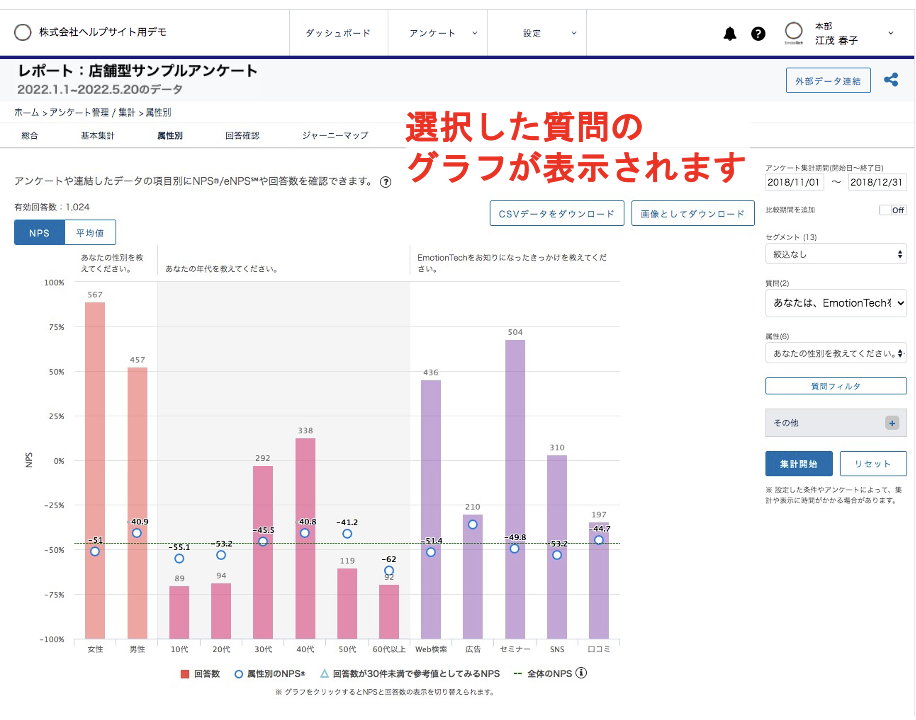The image size is (916, 720).
Task: Select the NPS view toggle
Action: pyautogui.click(x=40, y=233)
